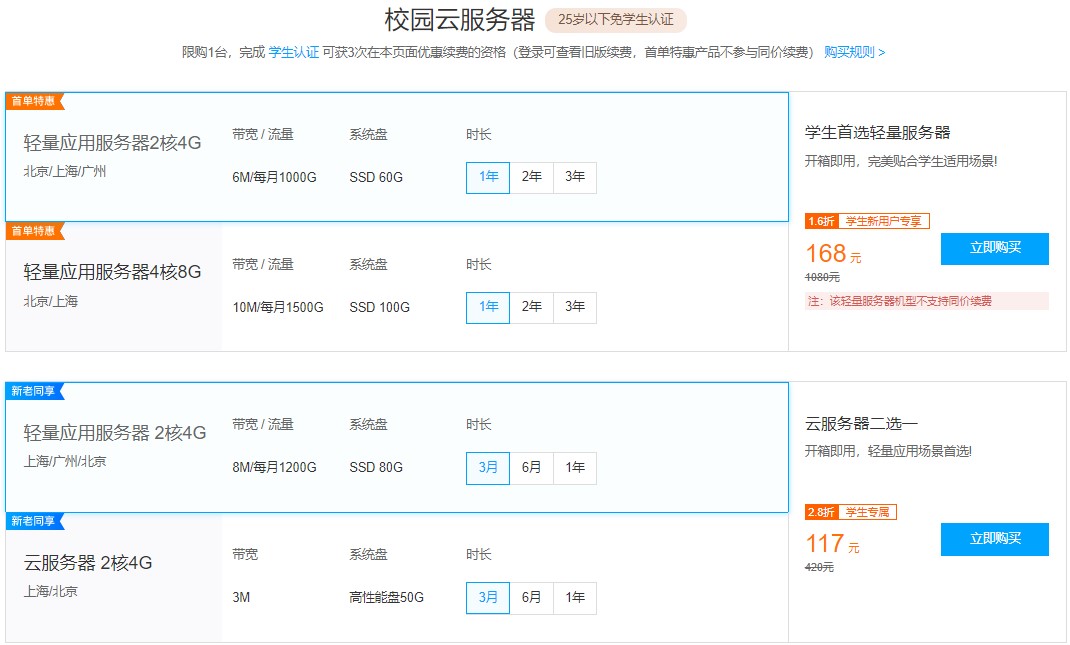Click the 1.6折 学生新用户专享 discount tag
The height and width of the screenshot is (645, 1070).
[867, 221]
